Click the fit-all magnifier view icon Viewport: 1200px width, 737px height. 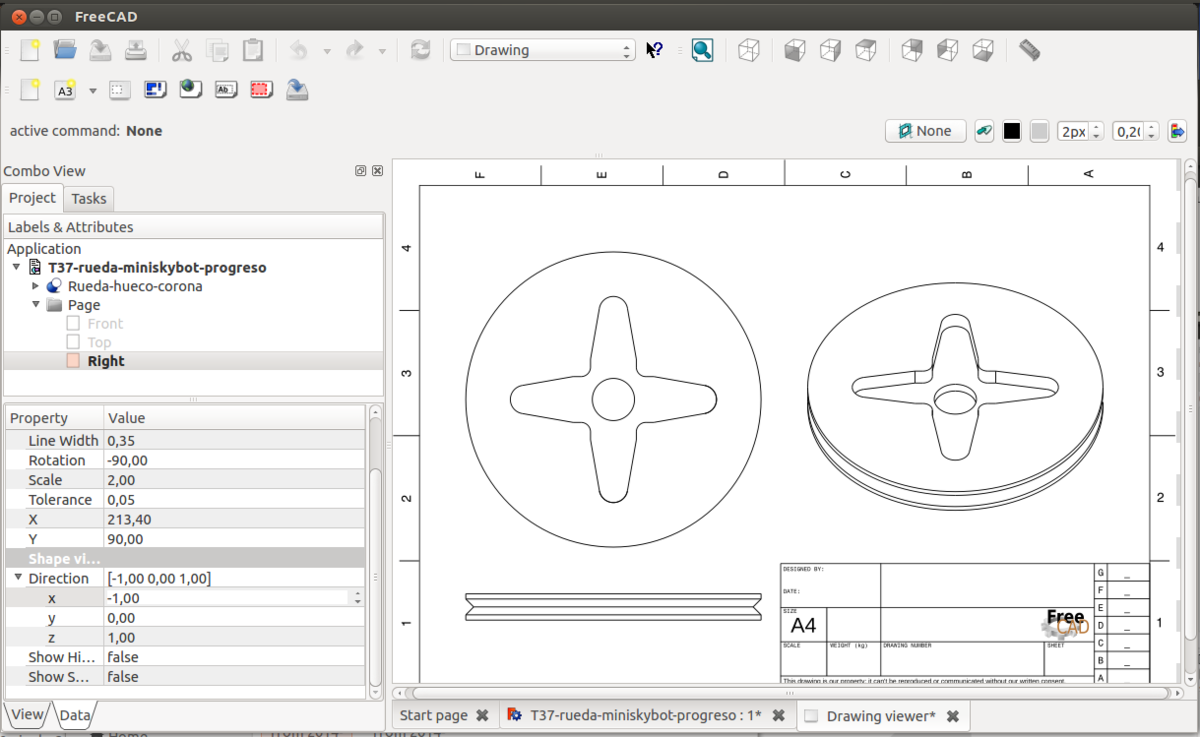coord(702,50)
